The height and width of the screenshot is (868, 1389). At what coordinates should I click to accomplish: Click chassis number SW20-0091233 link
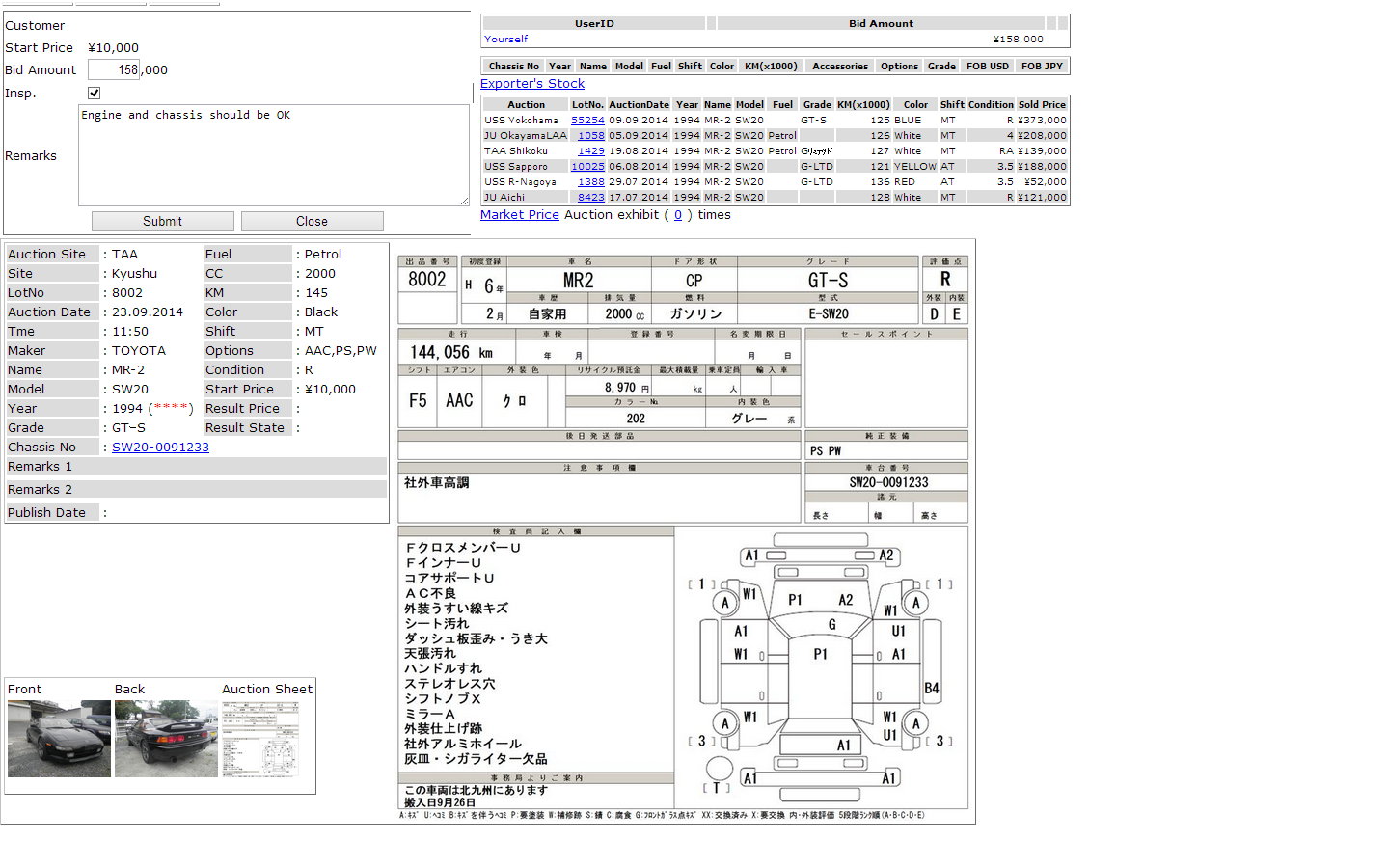[x=160, y=448]
